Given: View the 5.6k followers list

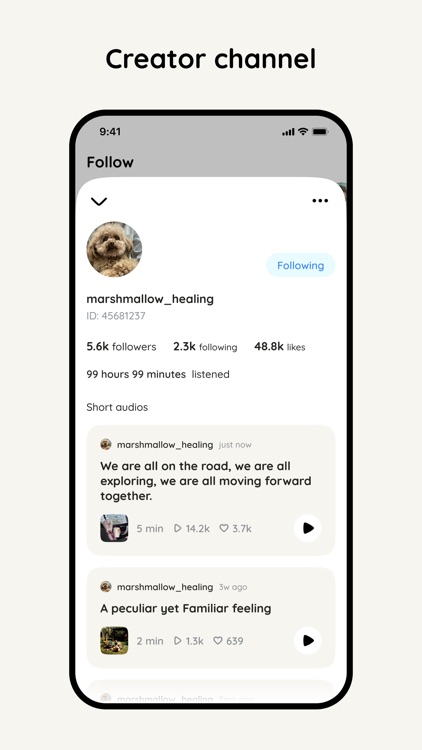Looking at the screenshot, I should click(x=121, y=347).
